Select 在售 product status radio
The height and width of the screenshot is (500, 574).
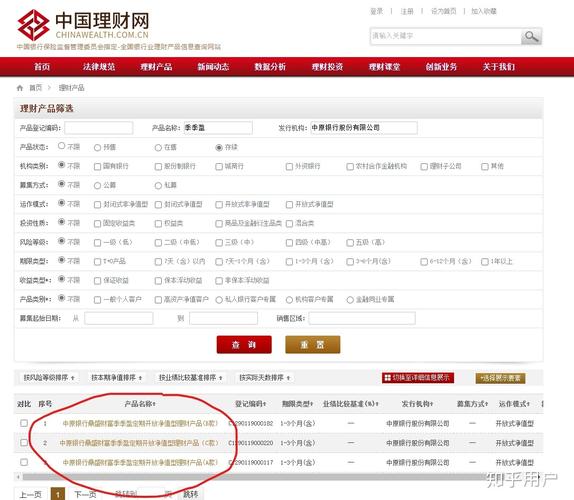158,148
